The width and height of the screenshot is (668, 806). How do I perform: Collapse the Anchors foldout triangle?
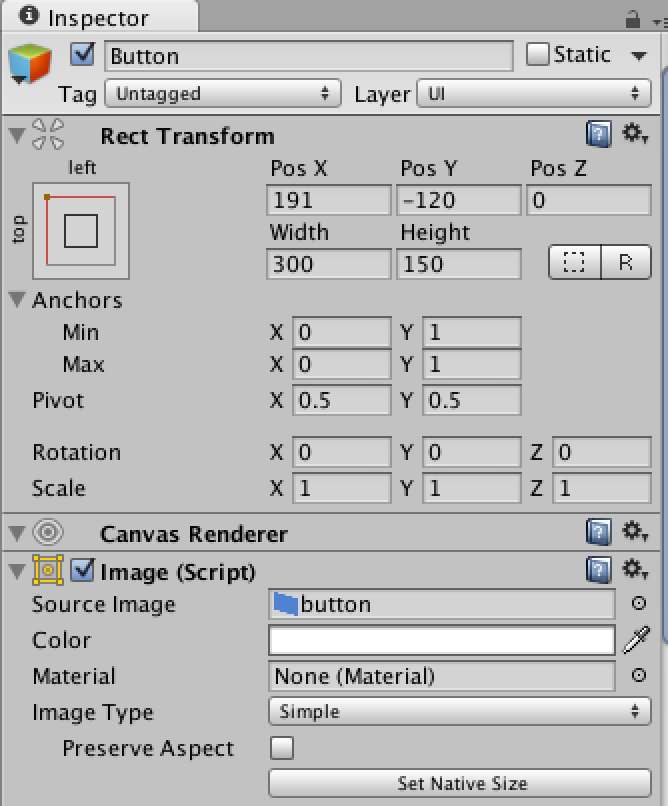pos(17,299)
